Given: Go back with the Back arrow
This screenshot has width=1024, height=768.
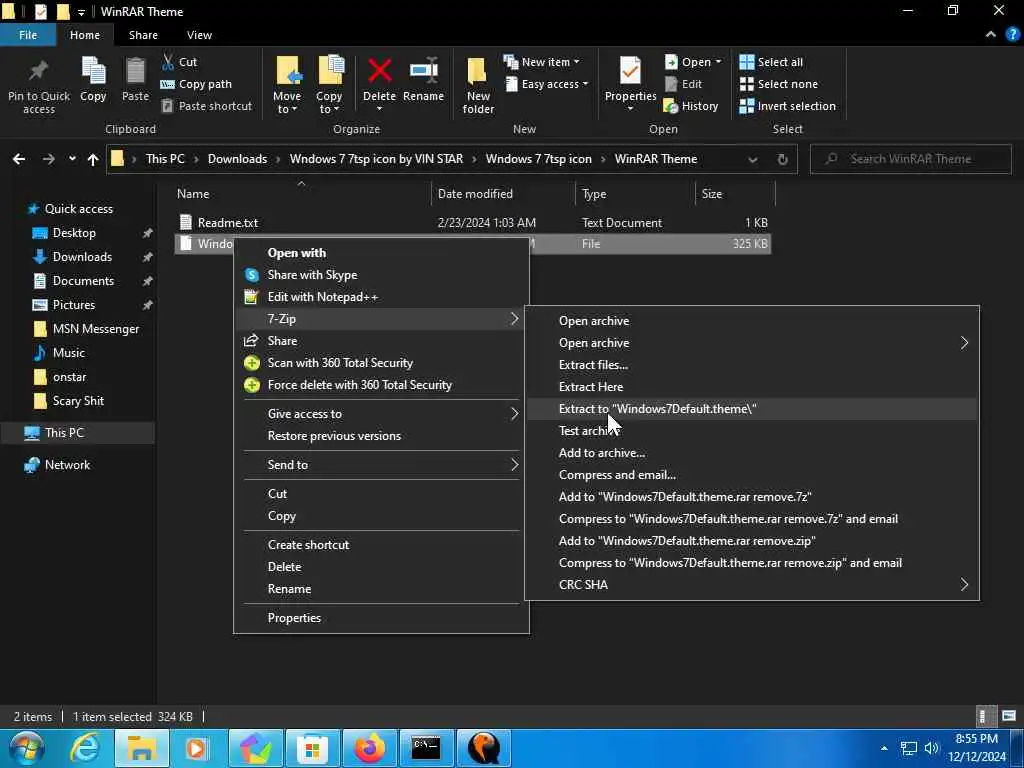Looking at the screenshot, I should (x=19, y=159).
